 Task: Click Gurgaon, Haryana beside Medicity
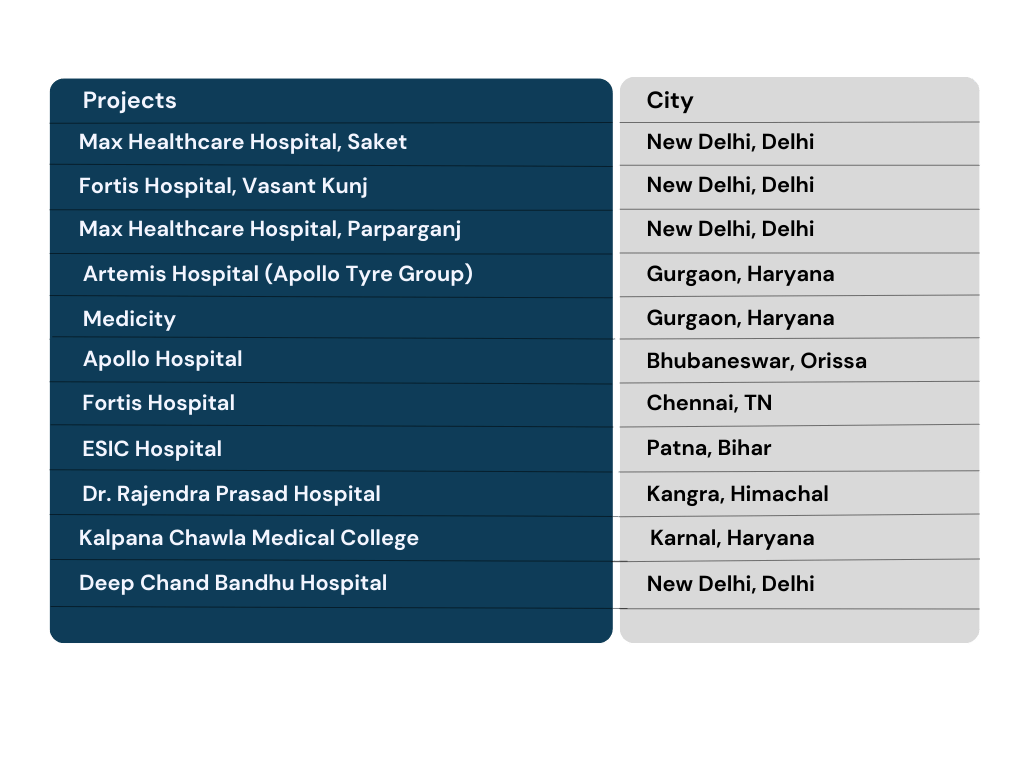click(x=740, y=318)
